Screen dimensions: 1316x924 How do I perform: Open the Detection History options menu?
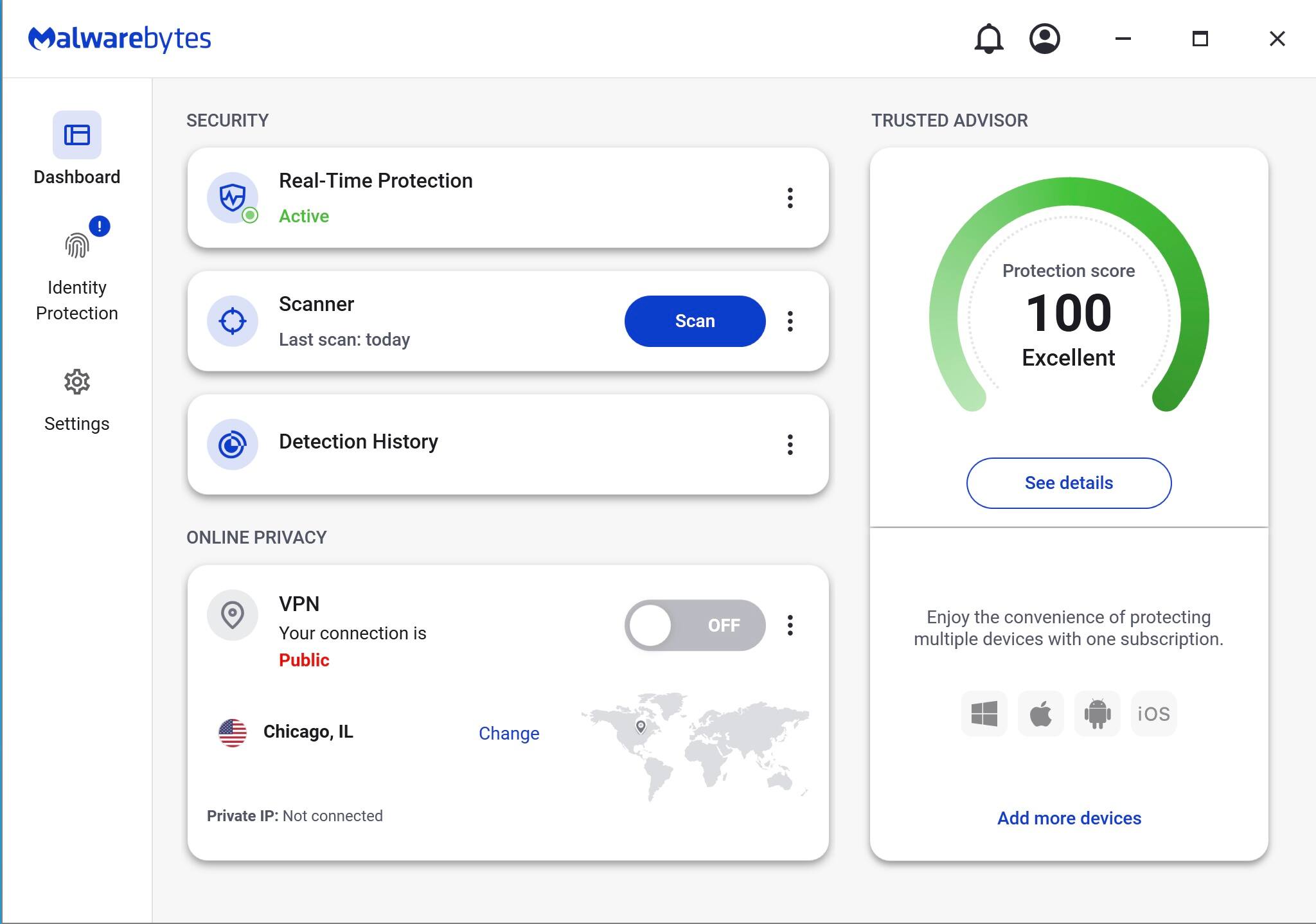tap(790, 443)
